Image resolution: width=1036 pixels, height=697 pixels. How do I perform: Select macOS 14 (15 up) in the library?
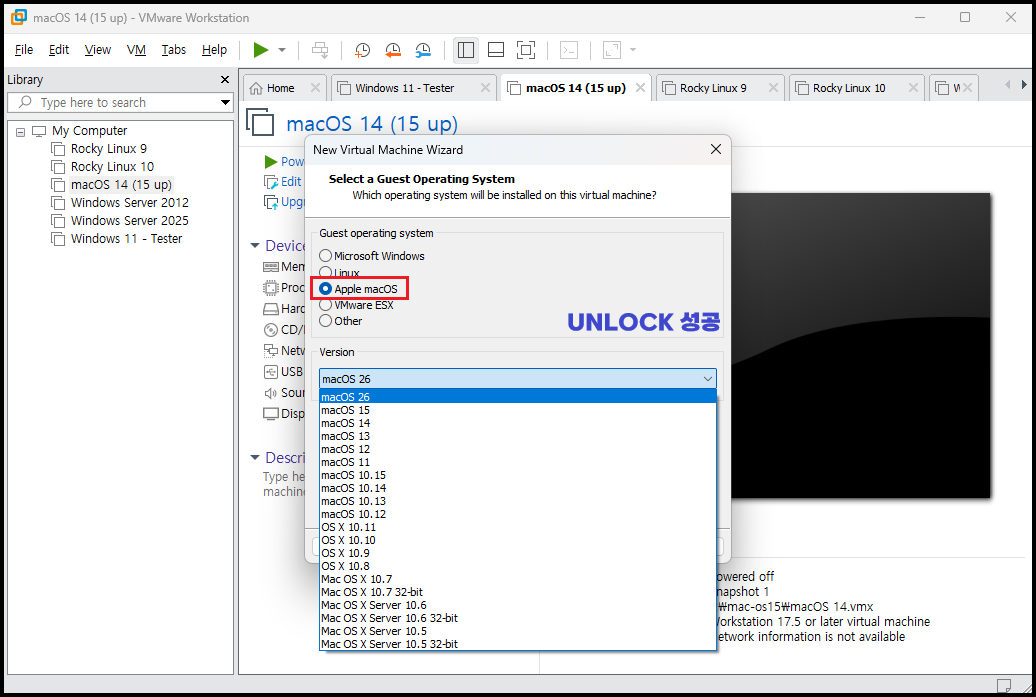(x=121, y=184)
